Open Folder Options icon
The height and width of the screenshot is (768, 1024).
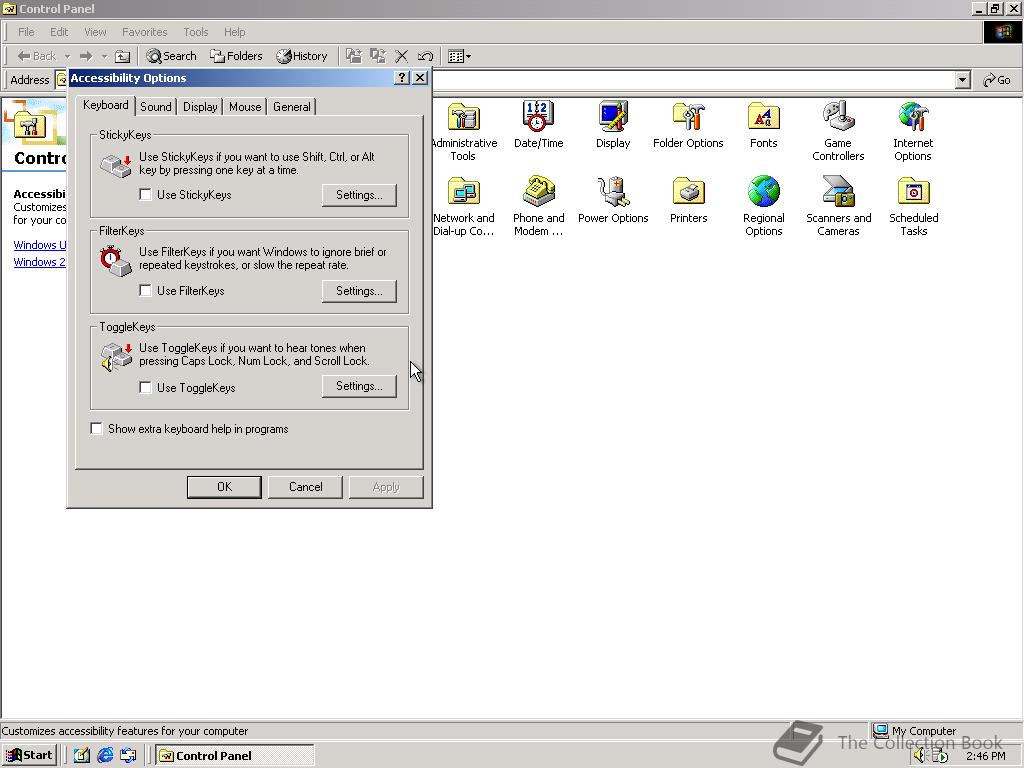(688, 125)
